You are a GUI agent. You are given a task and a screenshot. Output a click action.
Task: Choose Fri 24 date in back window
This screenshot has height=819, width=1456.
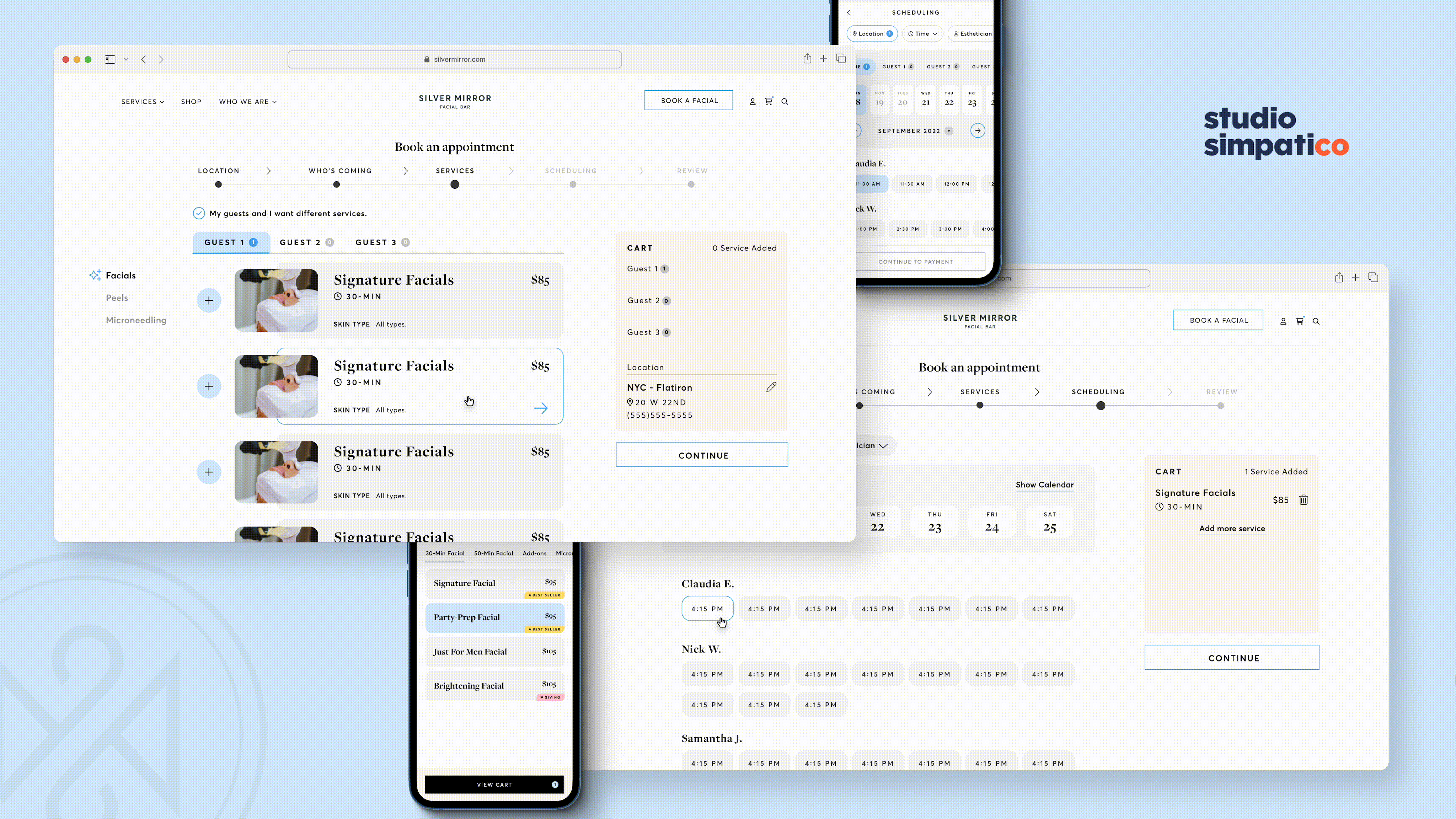click(992, 522)
